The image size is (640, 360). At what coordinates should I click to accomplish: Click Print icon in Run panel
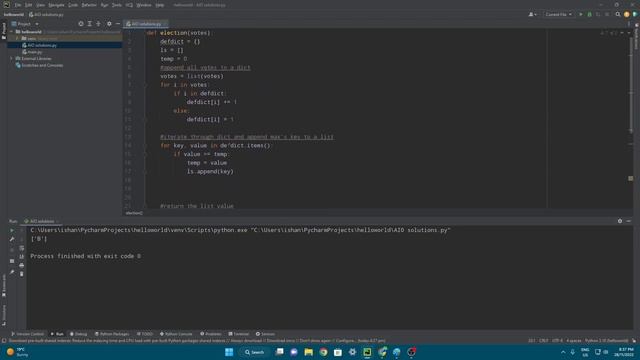click(22, 265)
